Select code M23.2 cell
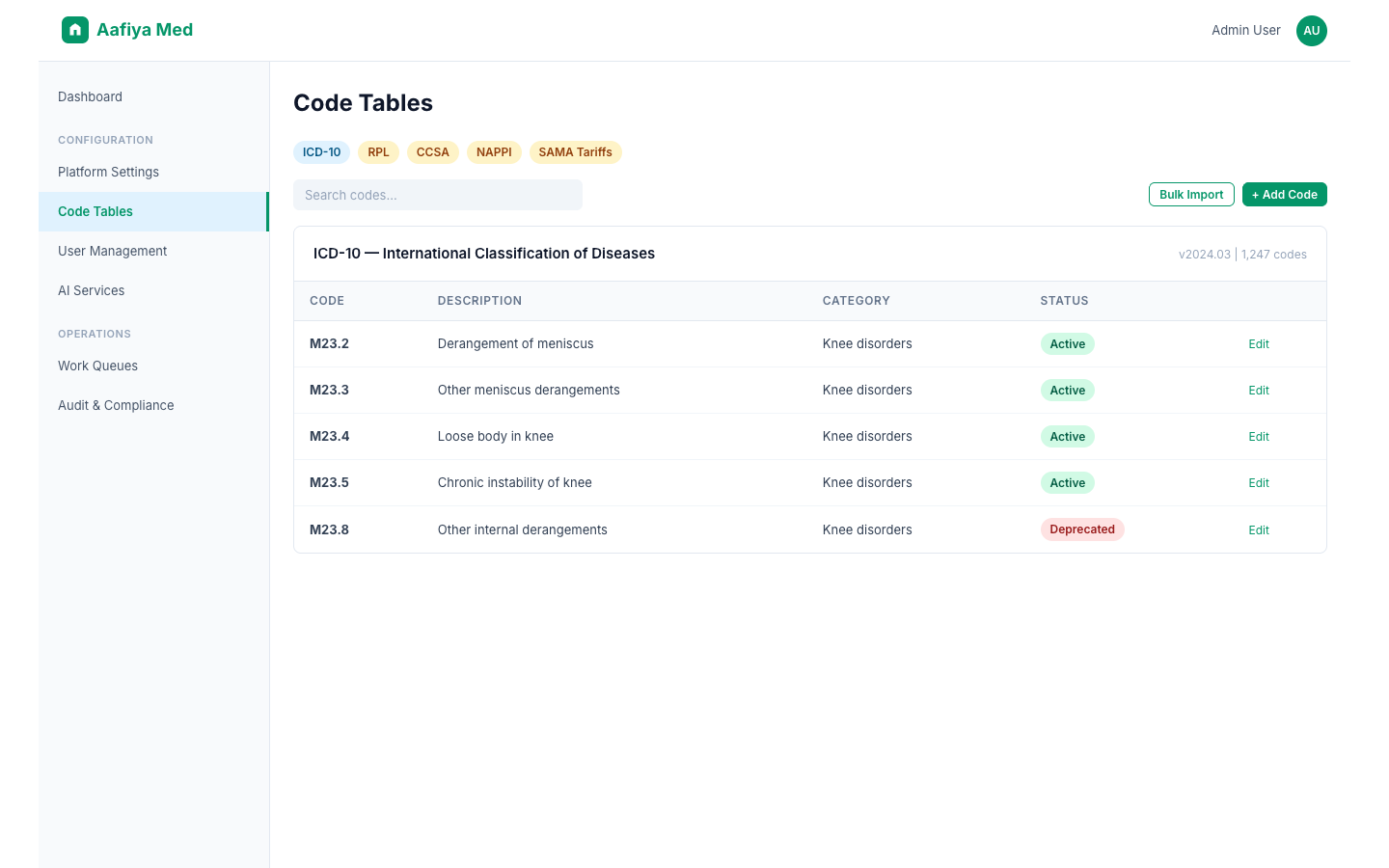The width and height of the screenshot is (1389, 868). point(329,343)
